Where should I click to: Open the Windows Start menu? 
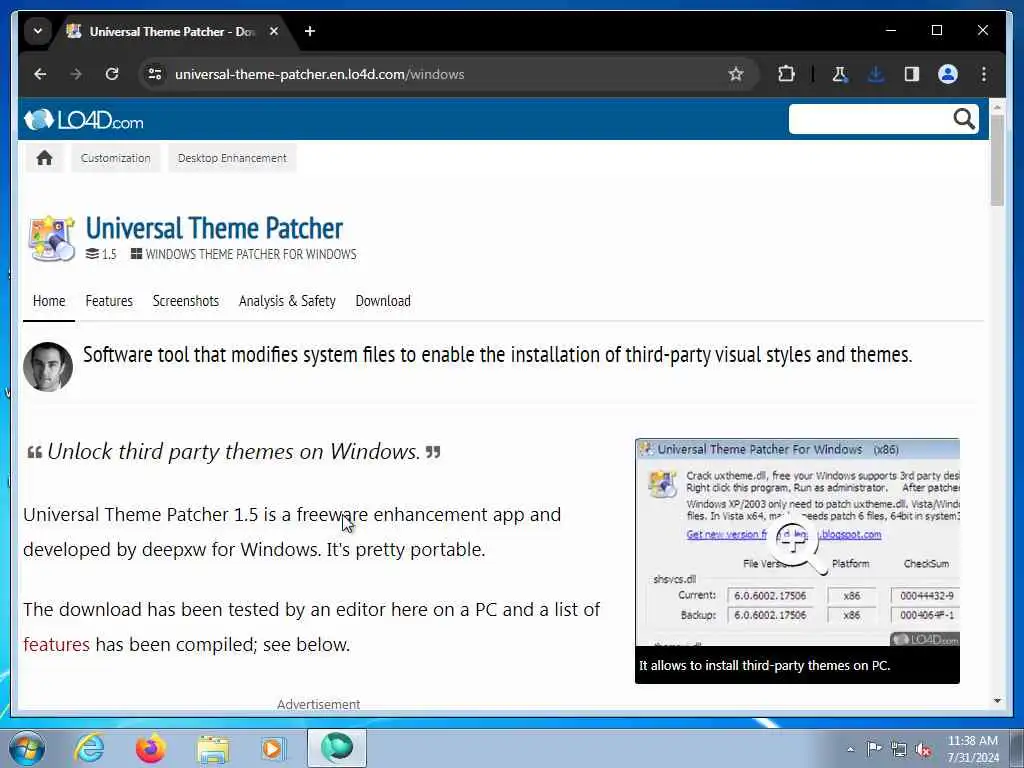point(27,748)
